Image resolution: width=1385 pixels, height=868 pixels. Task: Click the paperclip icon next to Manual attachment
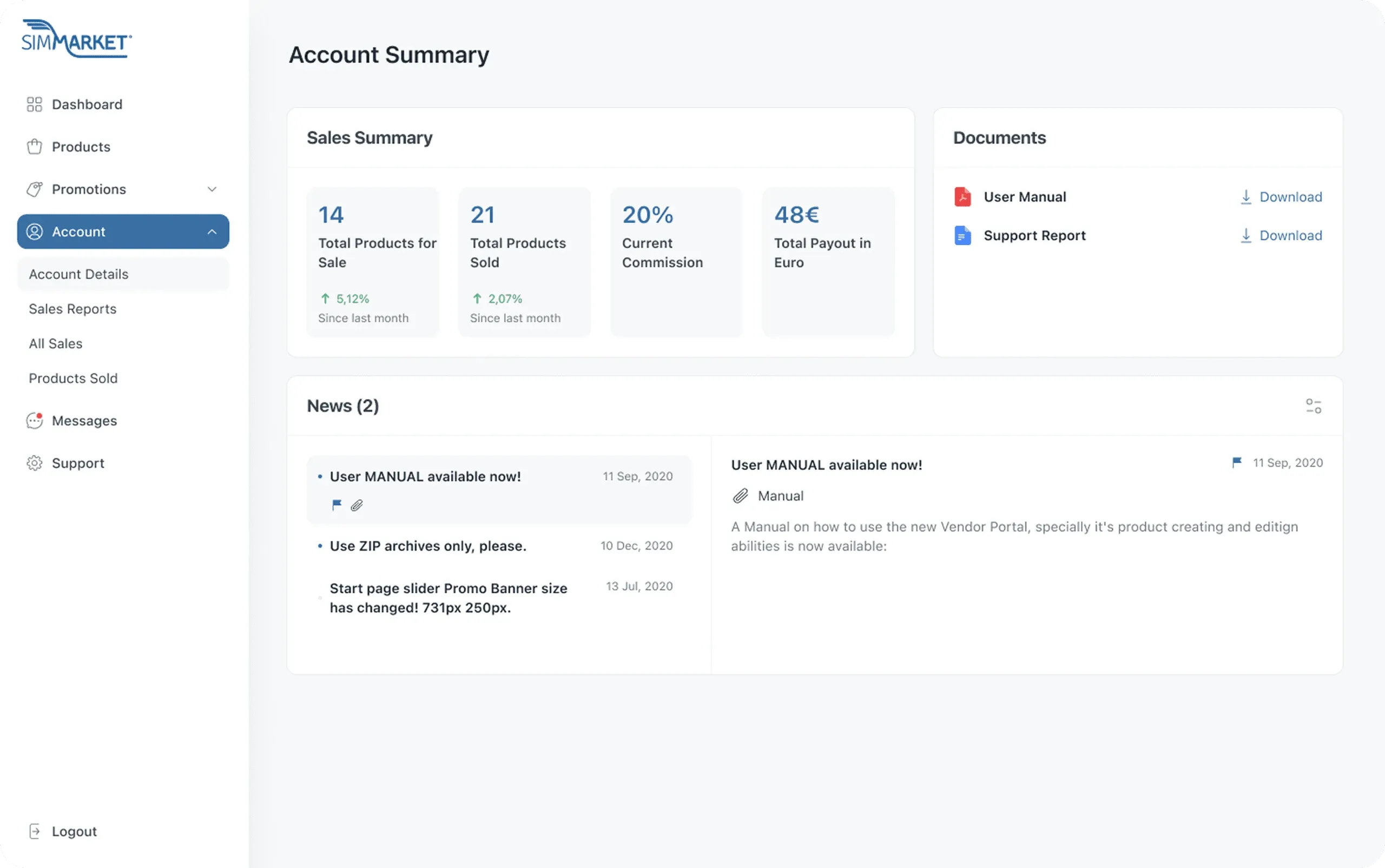coord(741,495)
